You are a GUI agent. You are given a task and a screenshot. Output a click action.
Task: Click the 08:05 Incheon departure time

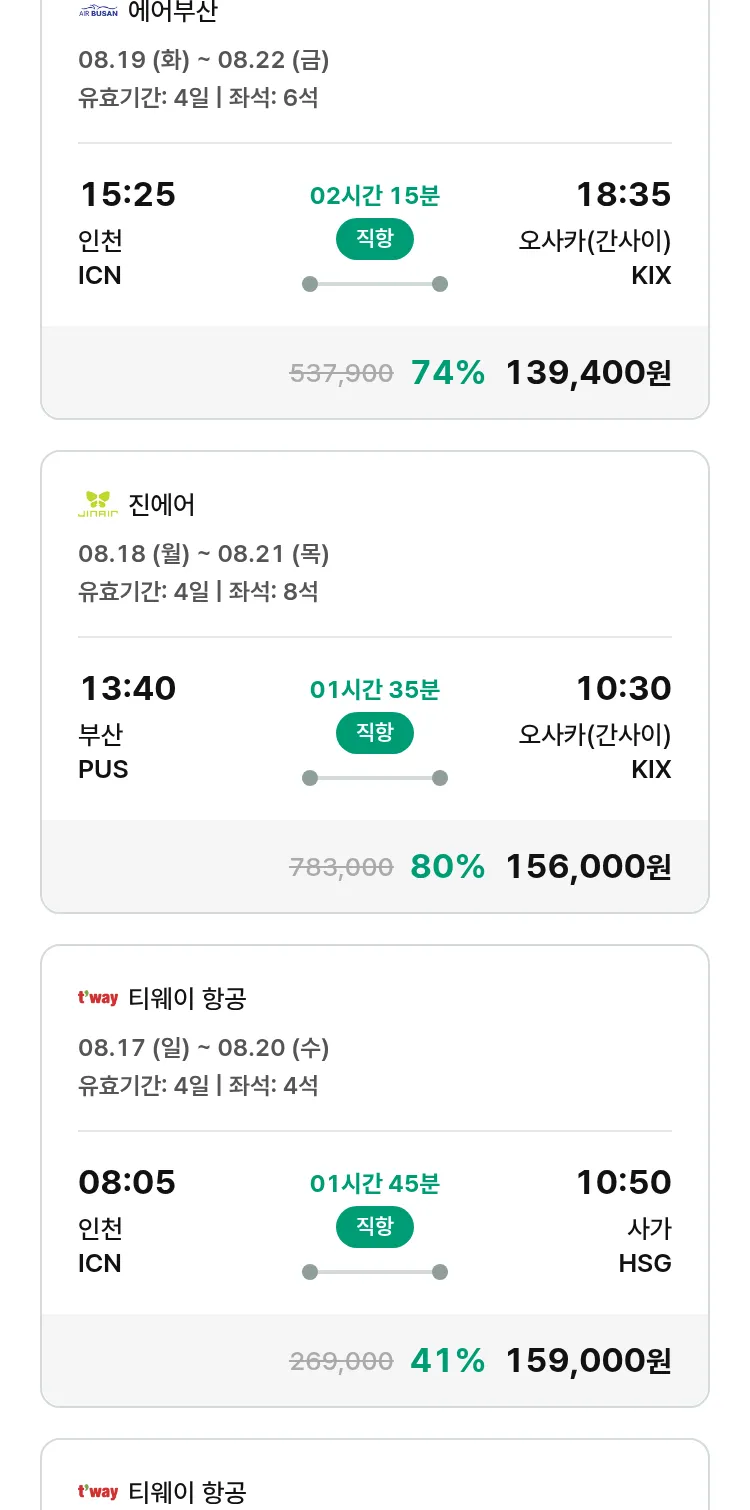coord(127,1183)
